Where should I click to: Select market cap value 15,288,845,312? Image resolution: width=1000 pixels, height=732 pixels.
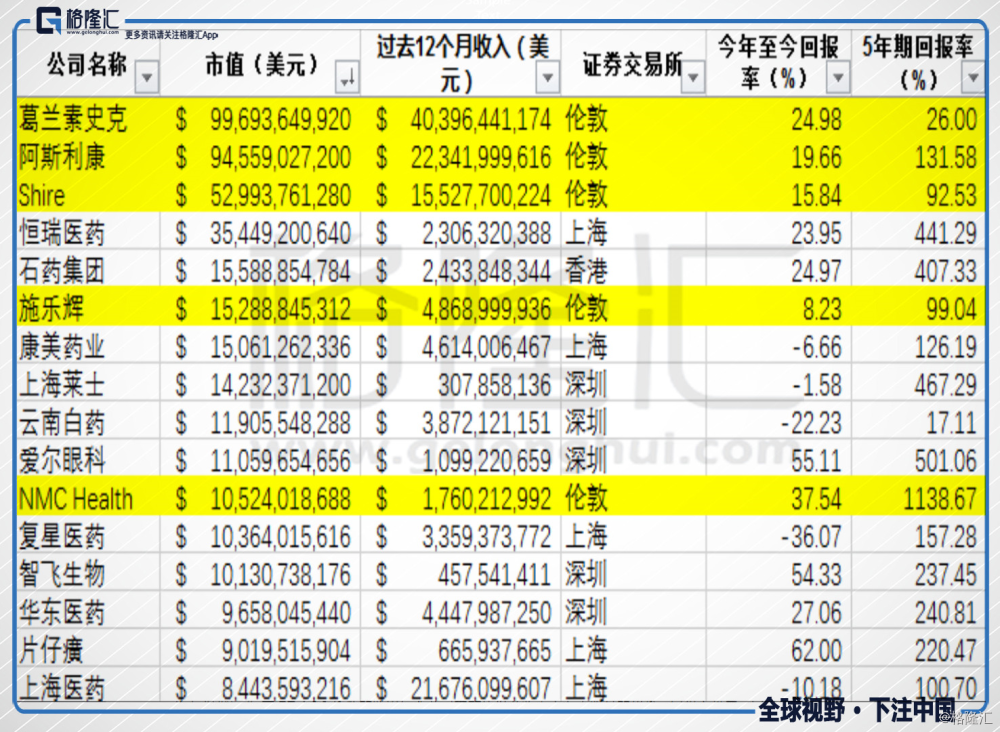pos(281,309)
